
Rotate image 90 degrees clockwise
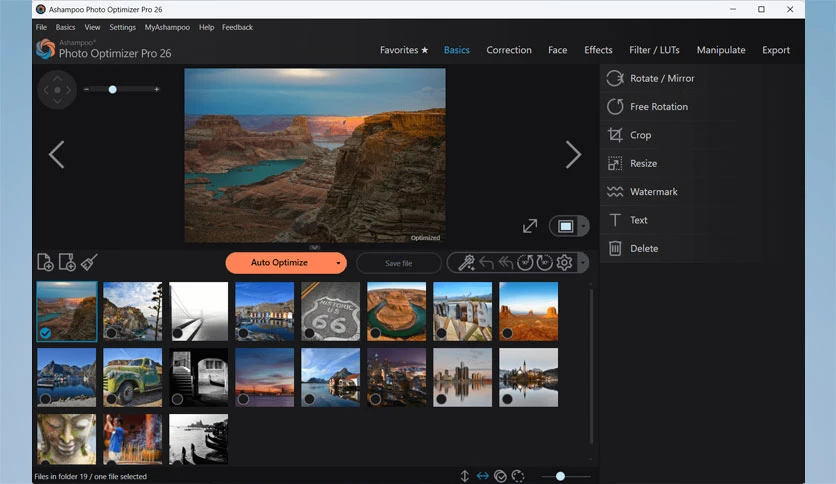coord(544,262)
